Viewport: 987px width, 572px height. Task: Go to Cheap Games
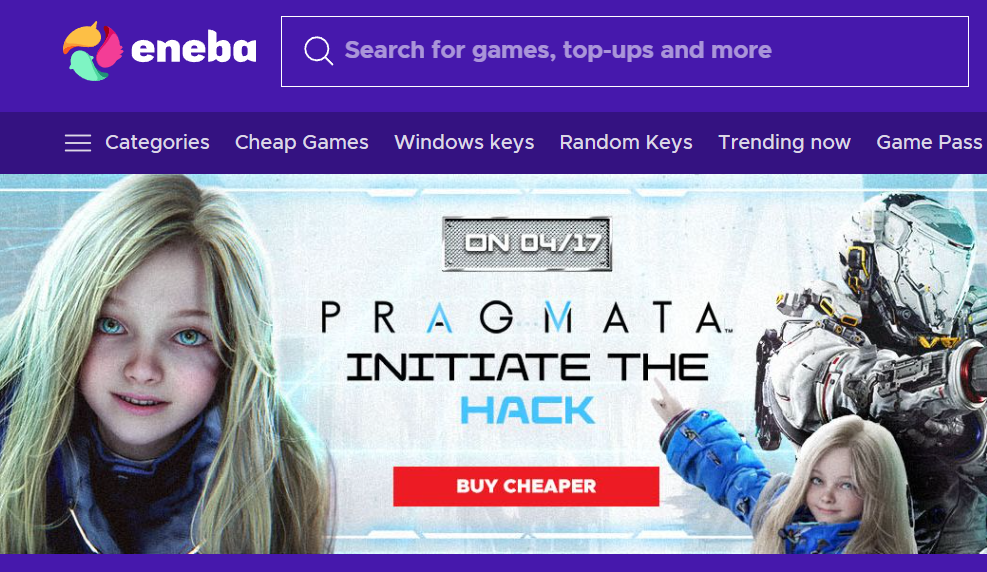tap(302, 142)
